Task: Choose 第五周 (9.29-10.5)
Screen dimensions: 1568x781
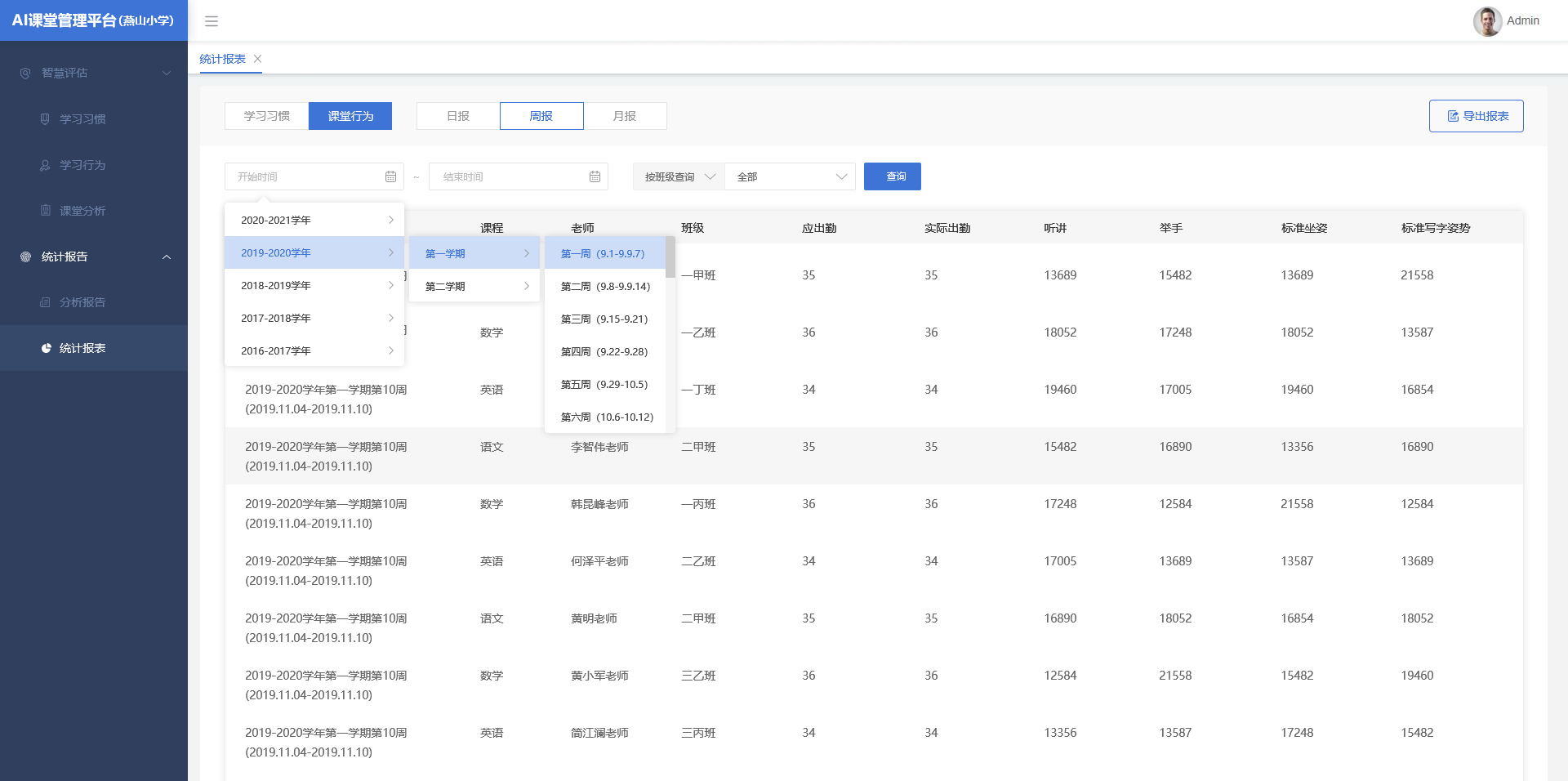Action: 605,384
